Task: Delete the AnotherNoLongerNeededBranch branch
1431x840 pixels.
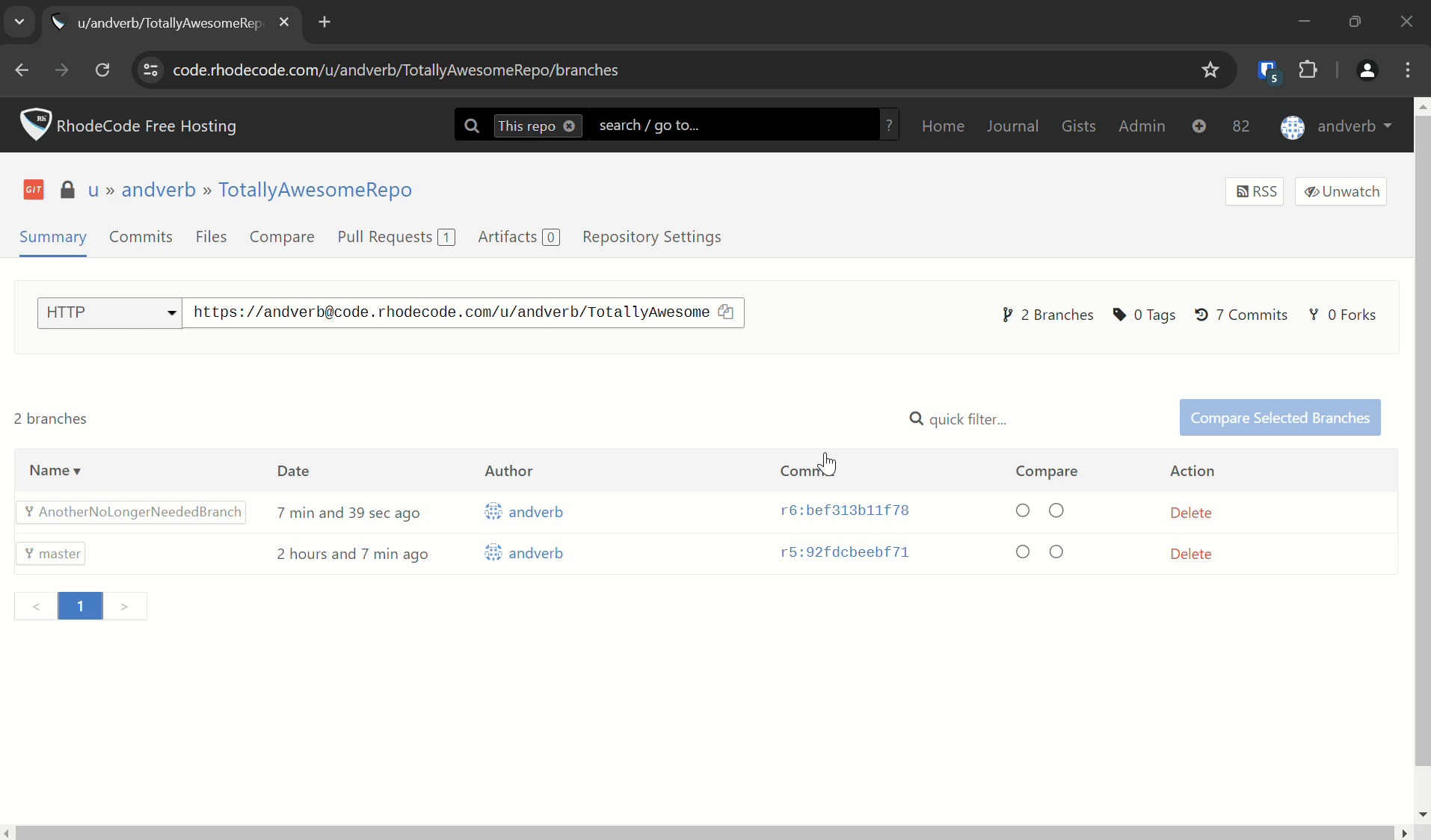Action: coord(1190,513)
